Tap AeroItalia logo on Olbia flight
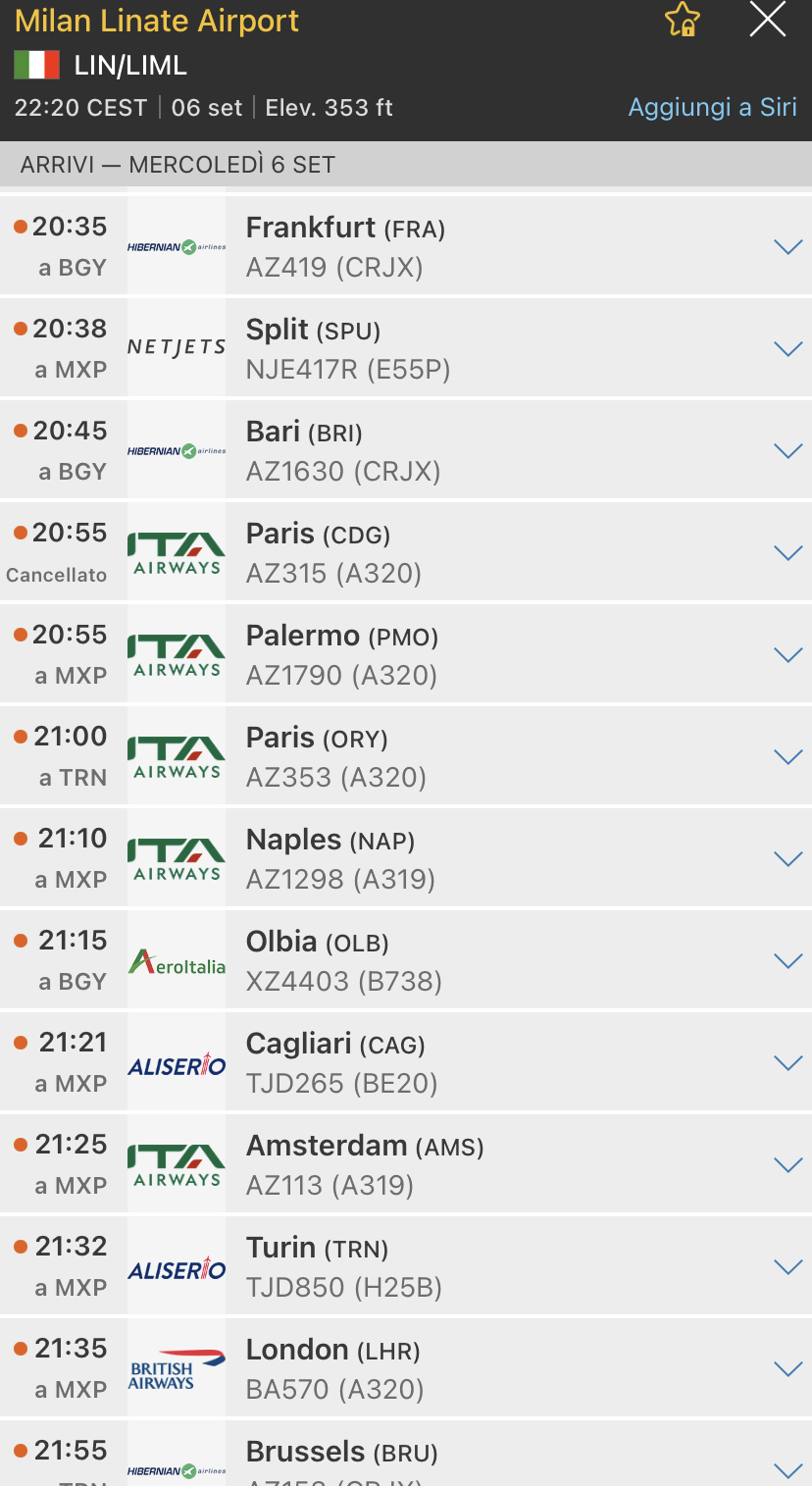 pyautogui.click(x=177, y=961)
